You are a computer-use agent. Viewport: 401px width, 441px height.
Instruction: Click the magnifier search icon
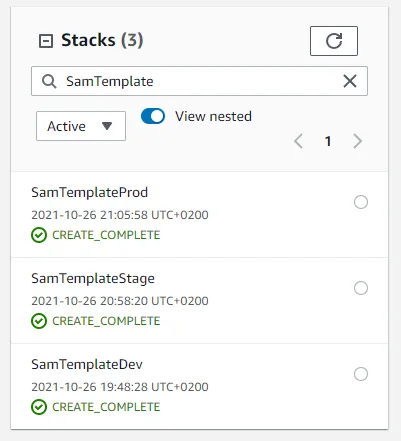click(49, 81)
